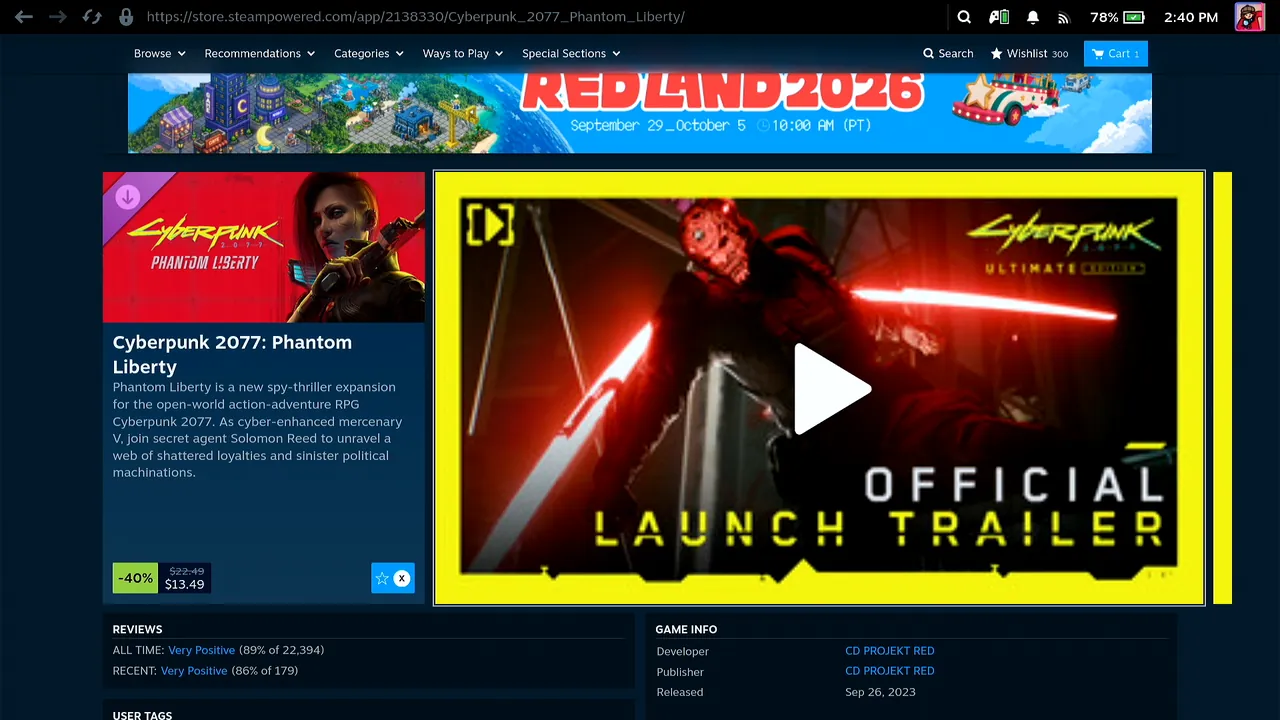Expand the Recommendations dropdown
The height and width of the screenshot is (720, 1280).
(260, 53)
